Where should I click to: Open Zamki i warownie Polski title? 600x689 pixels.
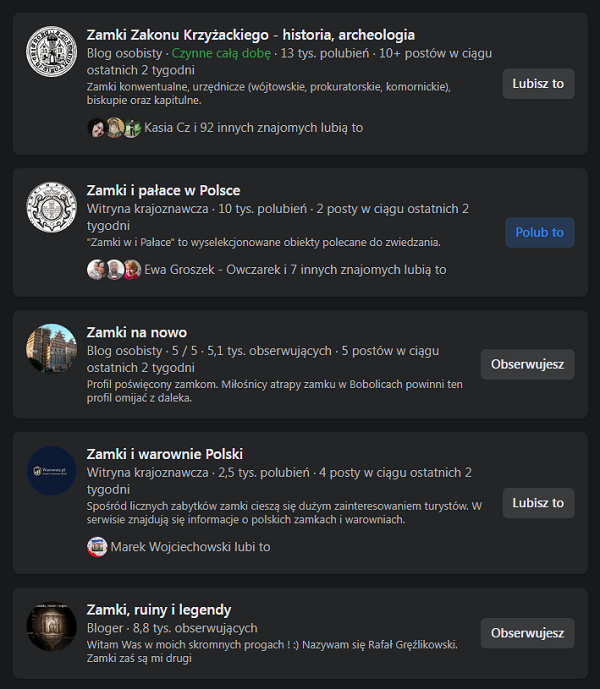165,454
